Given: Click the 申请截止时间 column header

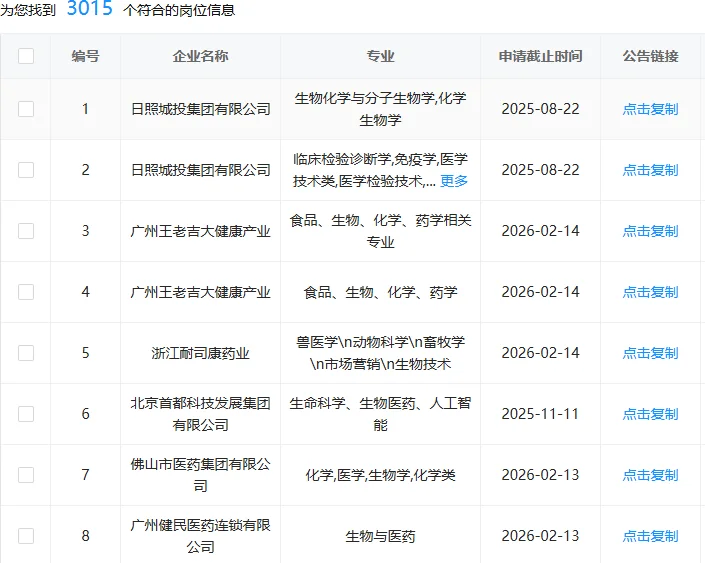Looking at the screenshot, I should pos(540,56).
